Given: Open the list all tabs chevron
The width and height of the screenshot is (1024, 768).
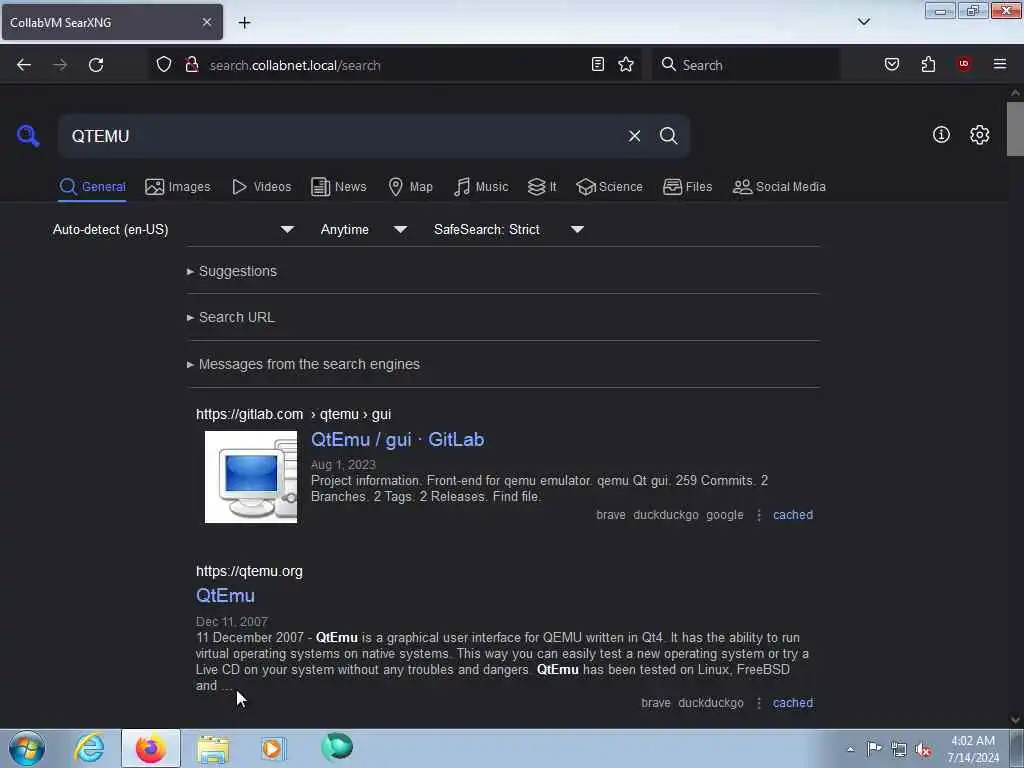Looking at the screenshot, I should [x=864, y=22].
